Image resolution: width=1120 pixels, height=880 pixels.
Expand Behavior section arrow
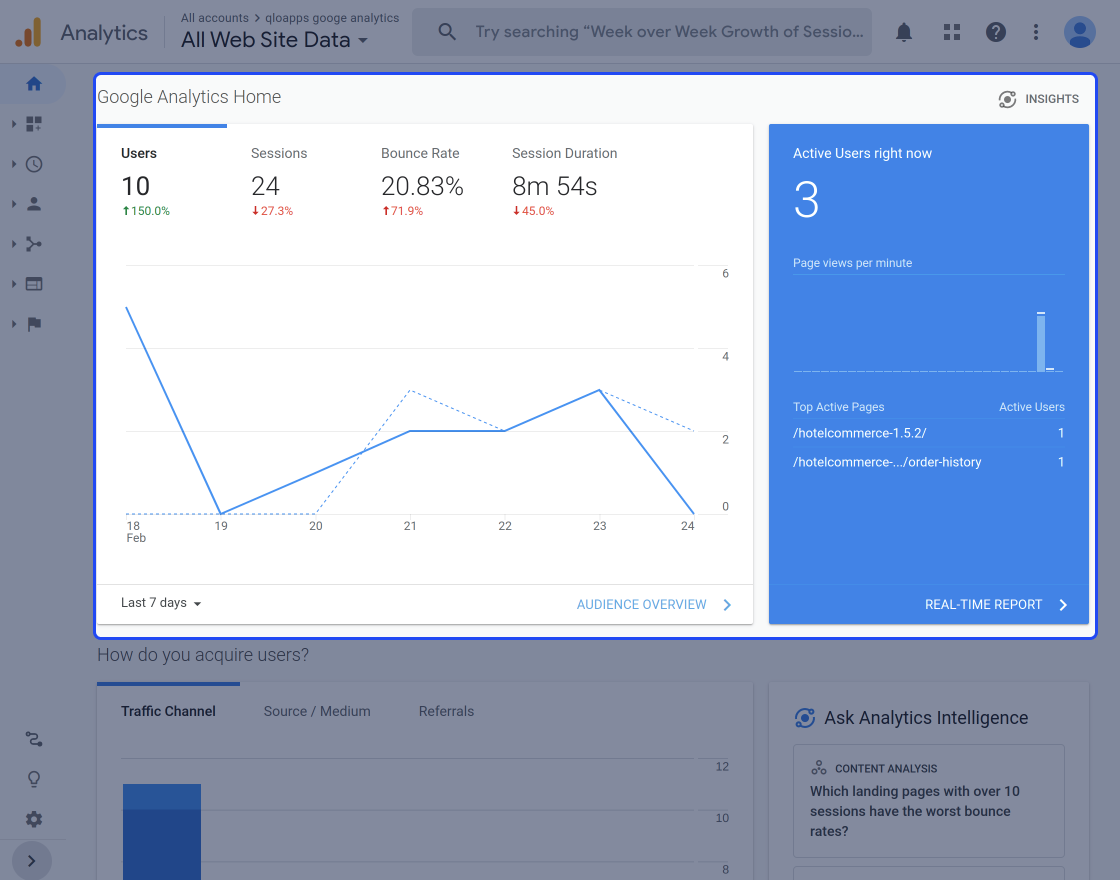point(14,284)
